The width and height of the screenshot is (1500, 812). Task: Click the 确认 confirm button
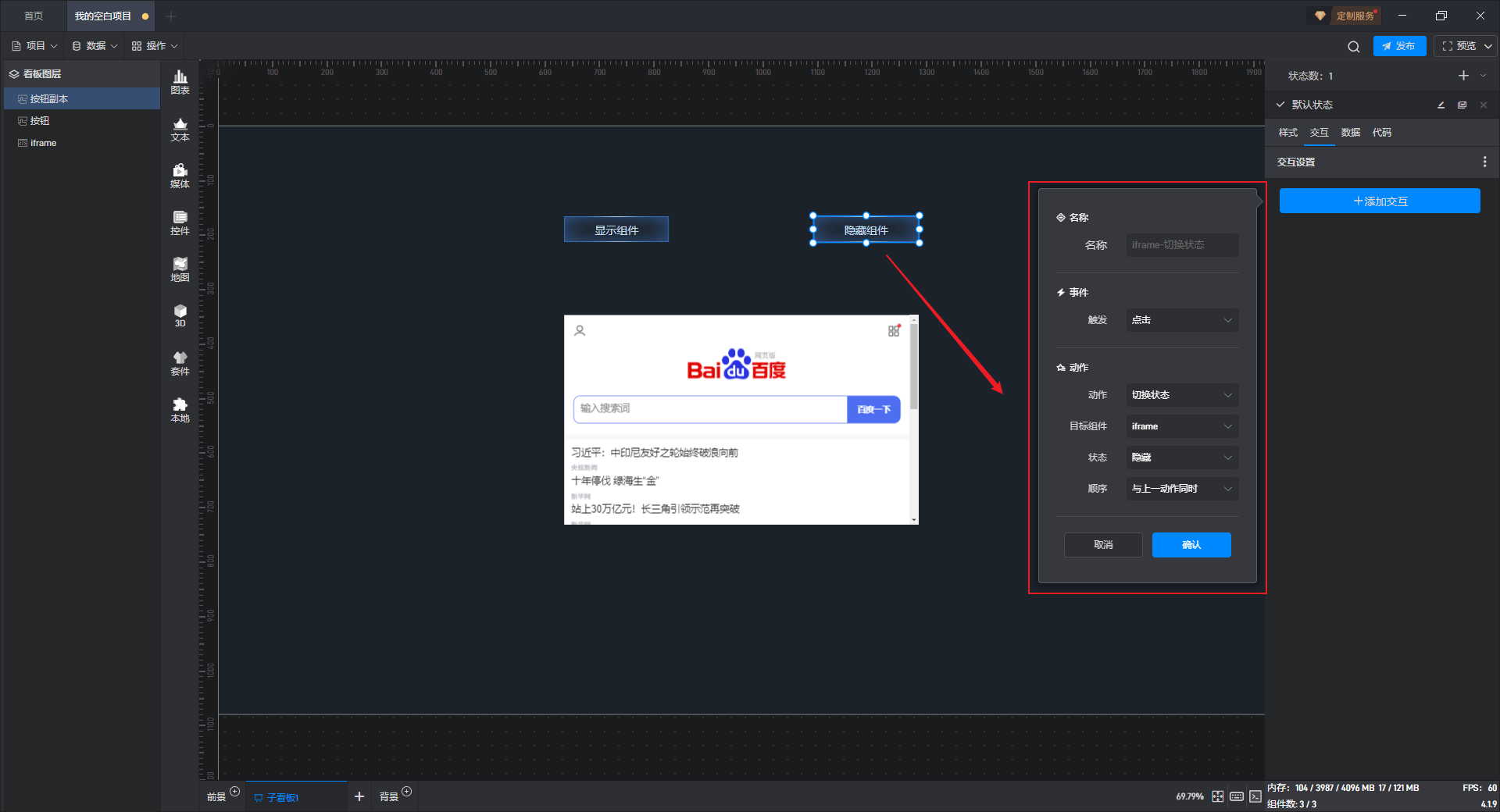[1191, 545]
